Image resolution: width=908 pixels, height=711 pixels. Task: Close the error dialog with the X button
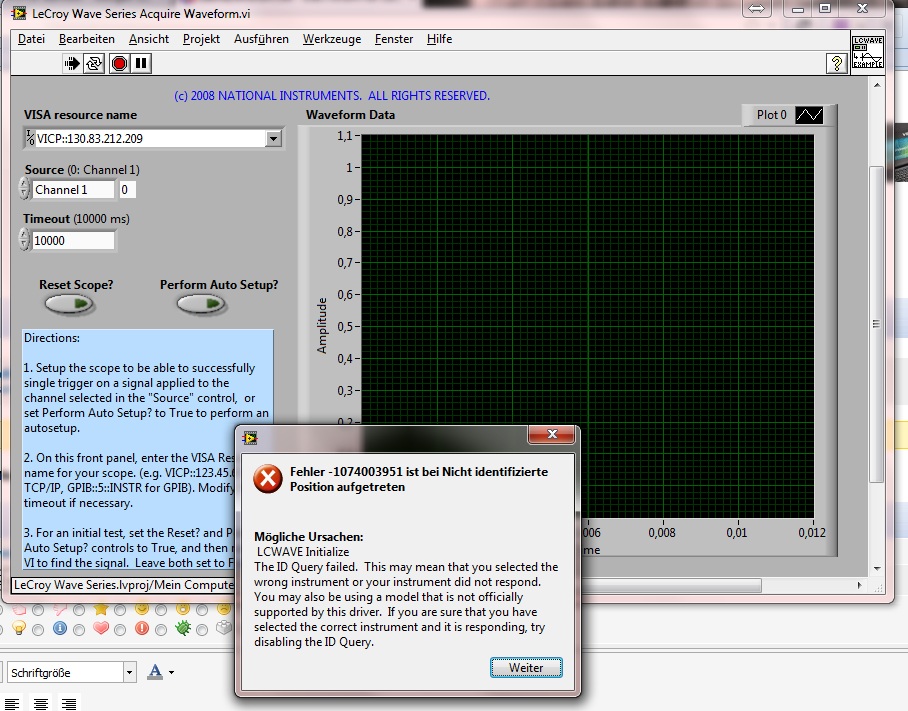click(x=552, y=434)
